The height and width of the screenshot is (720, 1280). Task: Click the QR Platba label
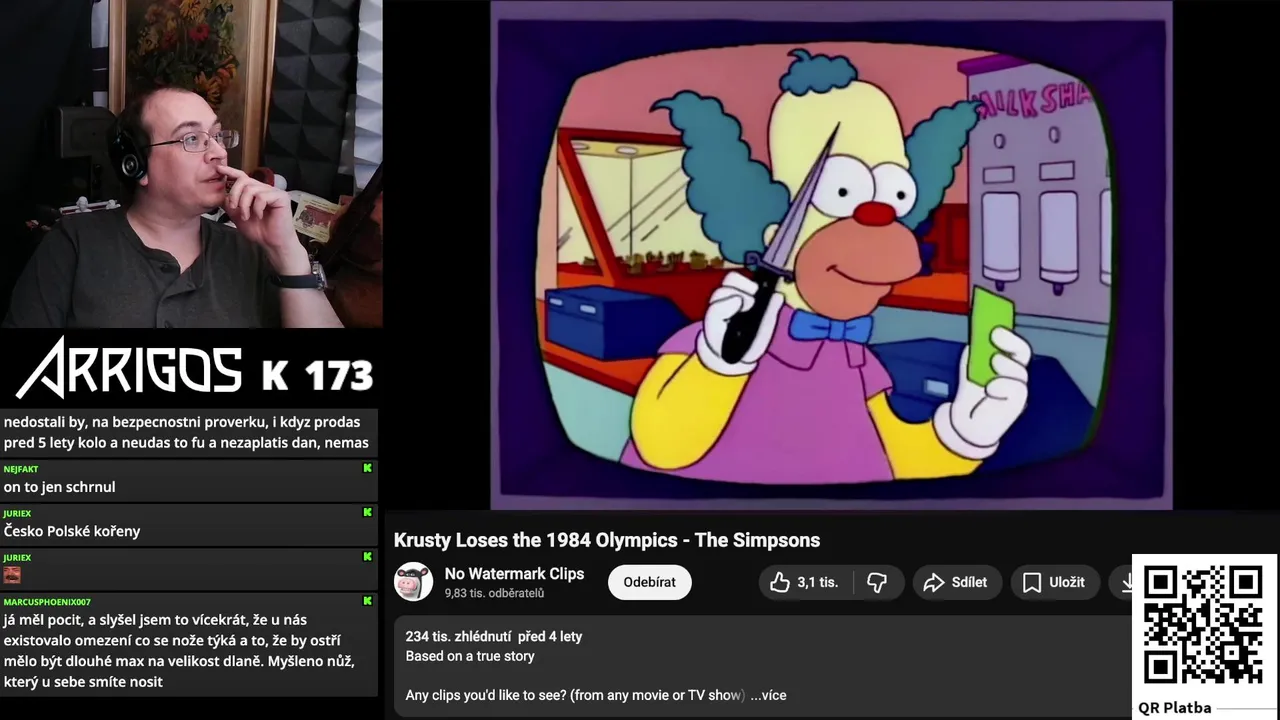[1174, 708]
